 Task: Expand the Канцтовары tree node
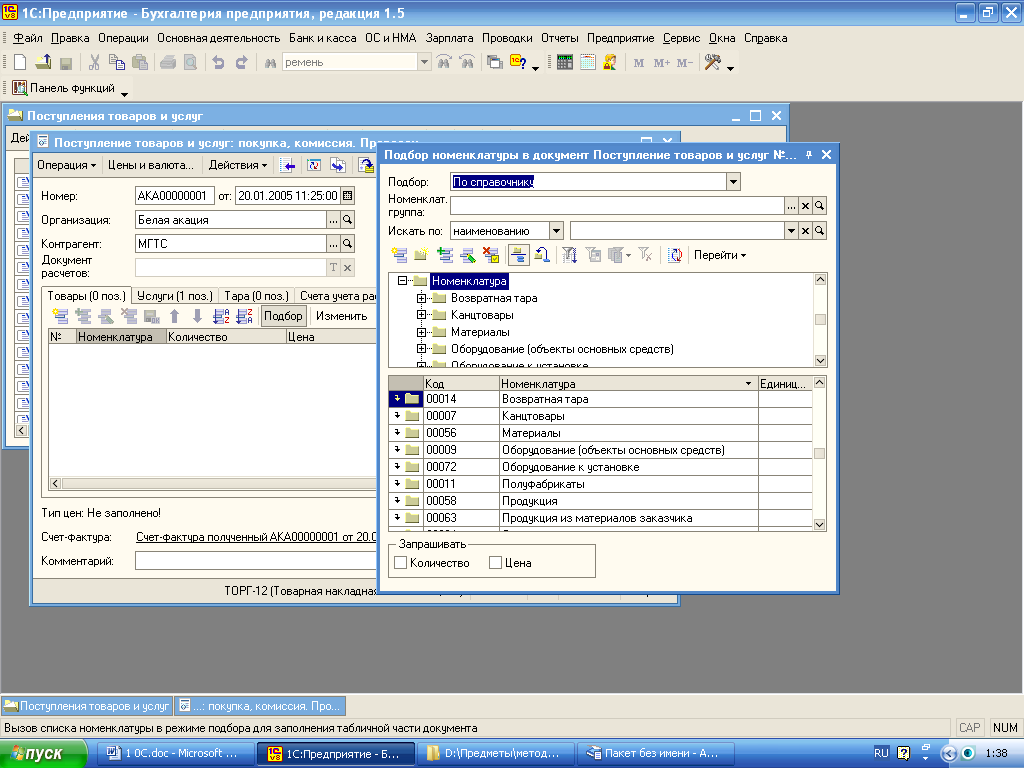421,315
